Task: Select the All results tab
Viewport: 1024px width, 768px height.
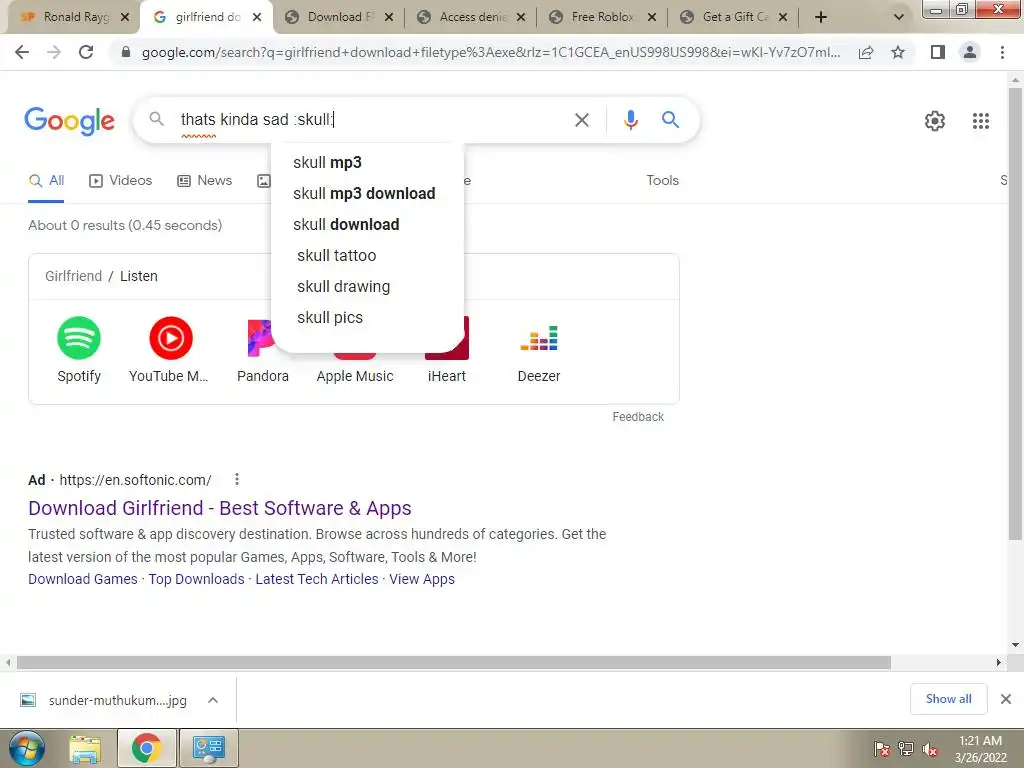Action: tap(46, 181)
